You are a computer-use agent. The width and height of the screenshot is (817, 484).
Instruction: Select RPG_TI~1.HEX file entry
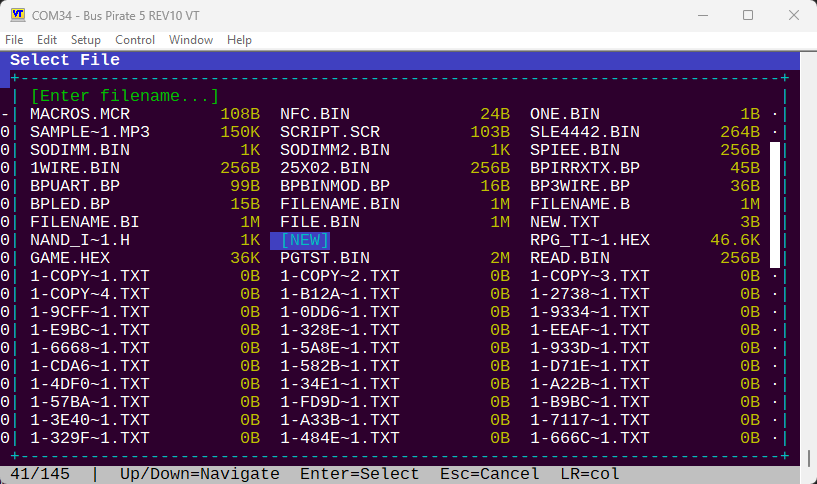590,240
